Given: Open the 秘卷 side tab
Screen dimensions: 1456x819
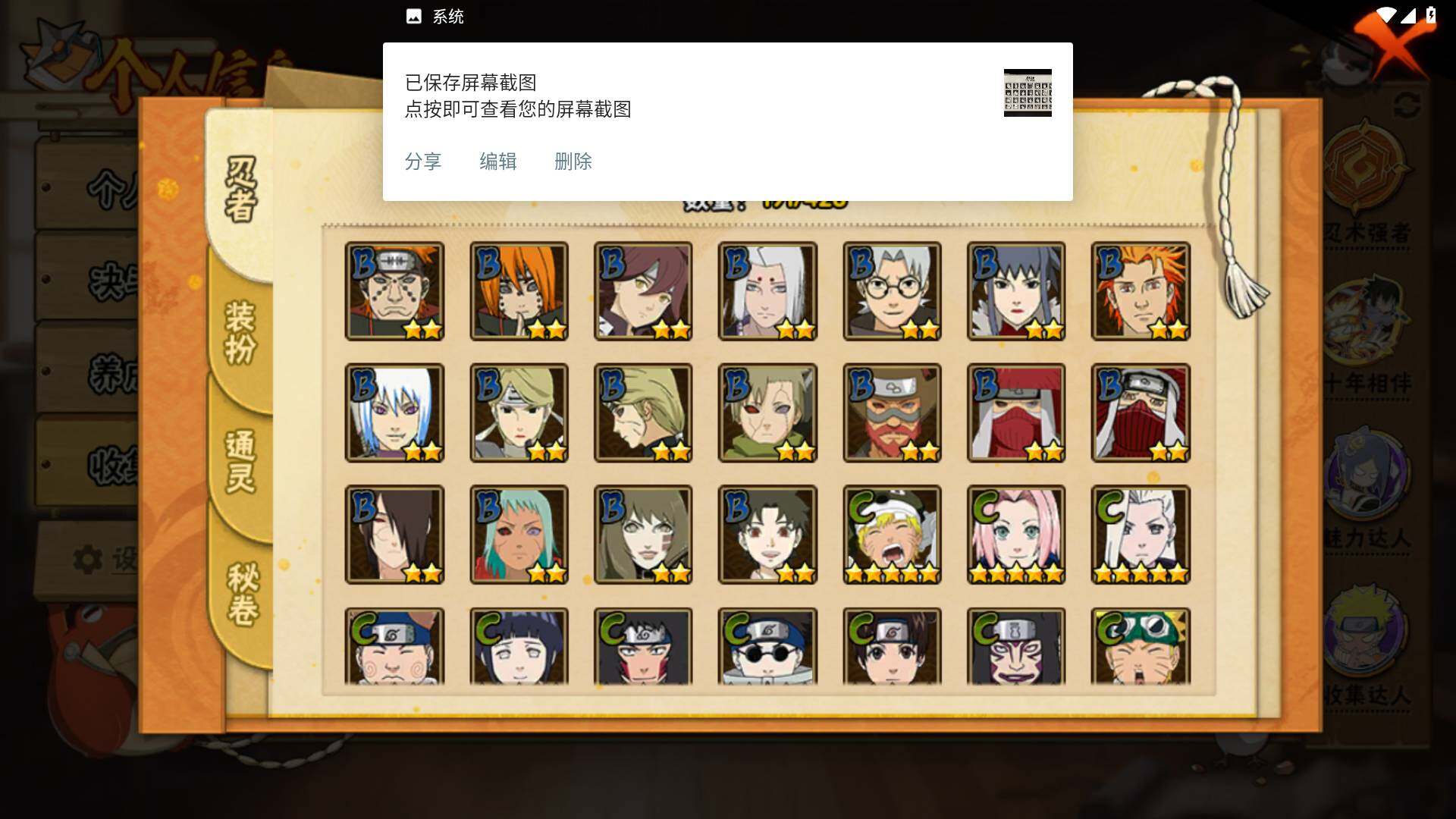Looking at the screenshot, I should 243,593.
